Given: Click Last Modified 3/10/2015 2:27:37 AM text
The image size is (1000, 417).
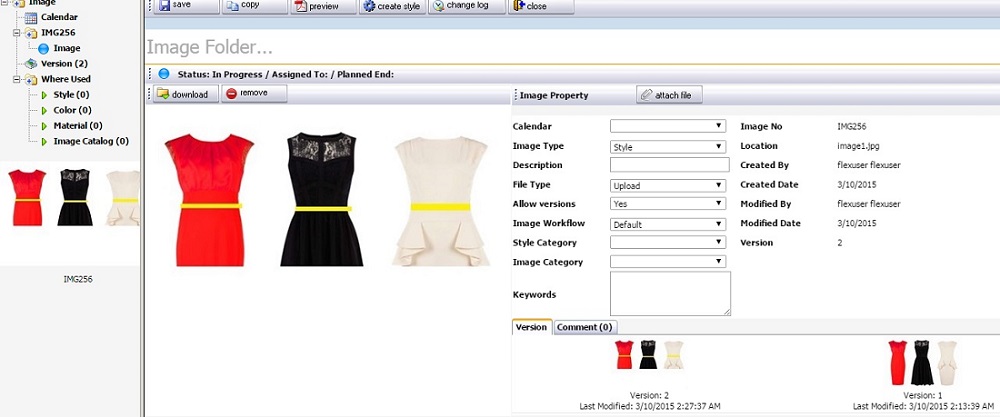Looking at the screenshot, I should point(649,406).
